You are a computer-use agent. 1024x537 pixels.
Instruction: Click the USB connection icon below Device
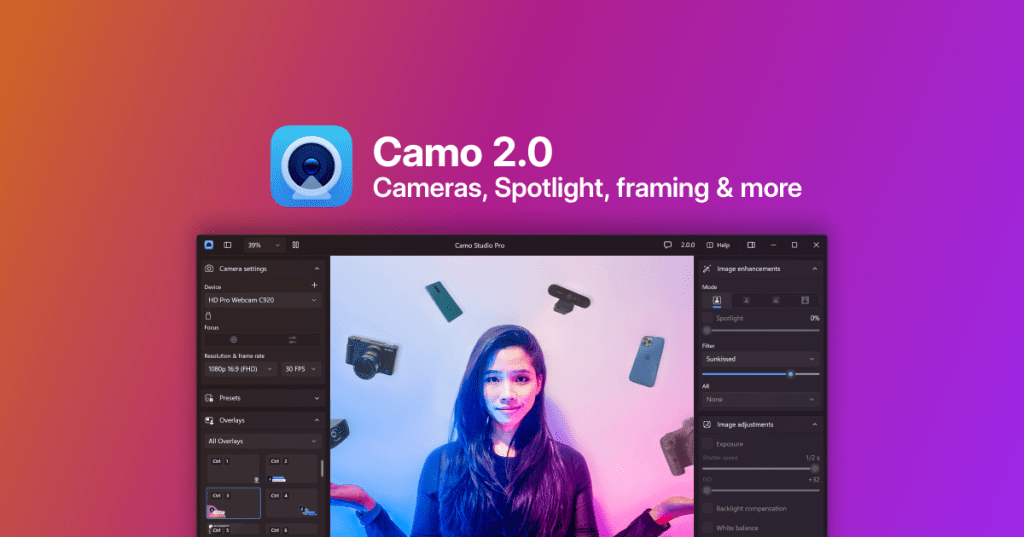click(208, 316)
